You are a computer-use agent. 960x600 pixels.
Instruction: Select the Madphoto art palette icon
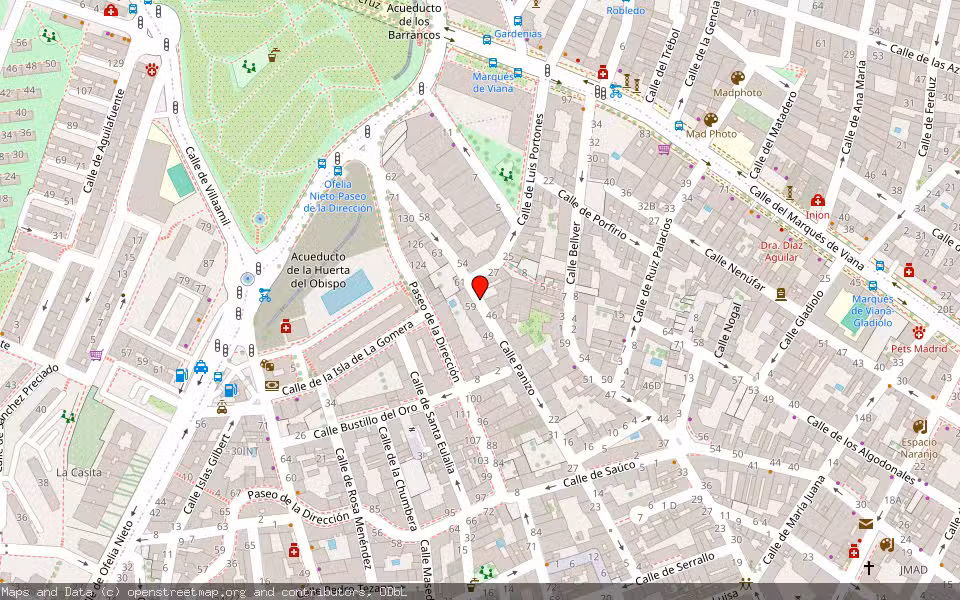[738, 78]
